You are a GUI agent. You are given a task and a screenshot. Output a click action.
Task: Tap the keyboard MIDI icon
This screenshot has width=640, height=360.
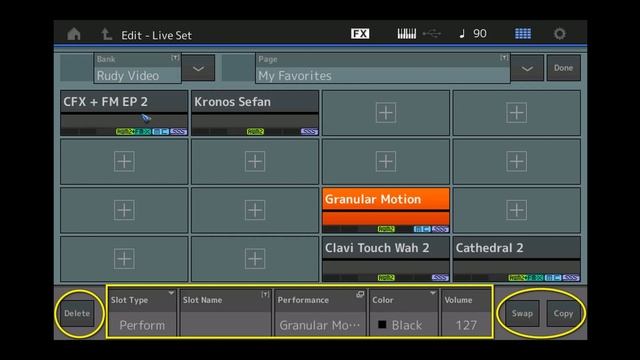pos(407,33)
